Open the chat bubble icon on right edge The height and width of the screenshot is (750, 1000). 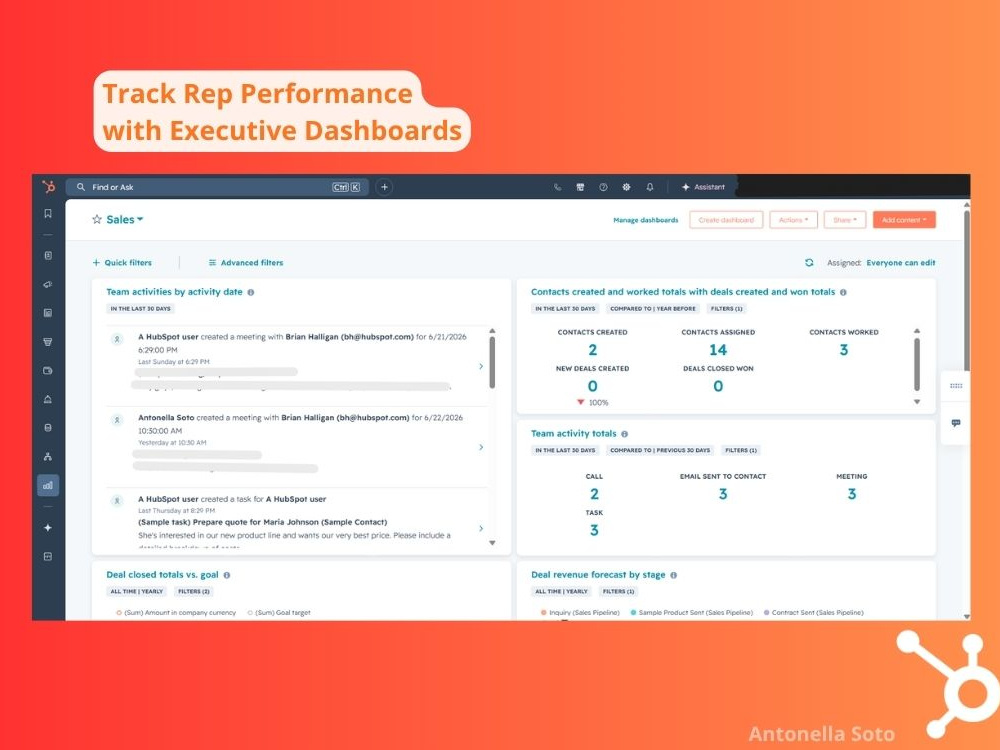tap(956, 423)
